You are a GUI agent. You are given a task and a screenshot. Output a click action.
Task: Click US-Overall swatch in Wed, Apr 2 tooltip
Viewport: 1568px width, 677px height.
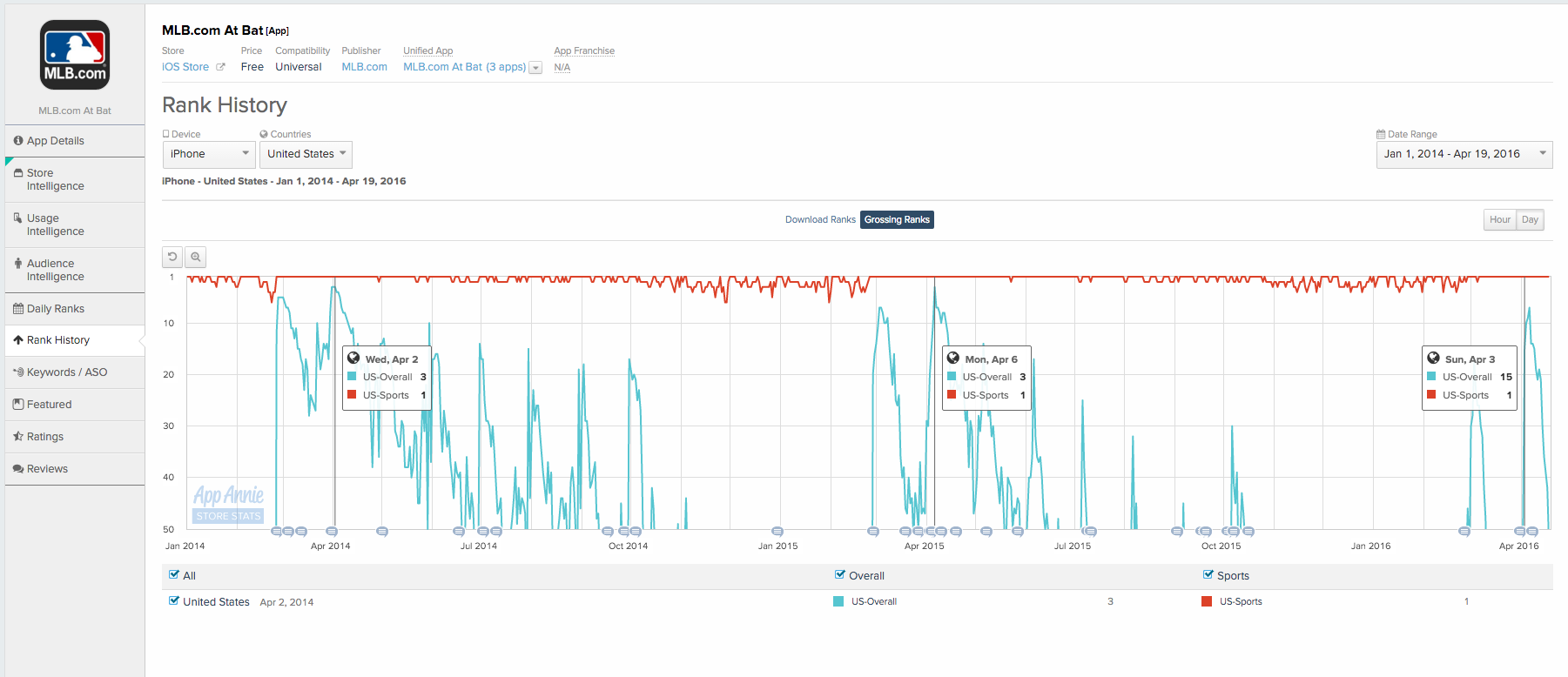pyautogui.click(x=353, y=376)
